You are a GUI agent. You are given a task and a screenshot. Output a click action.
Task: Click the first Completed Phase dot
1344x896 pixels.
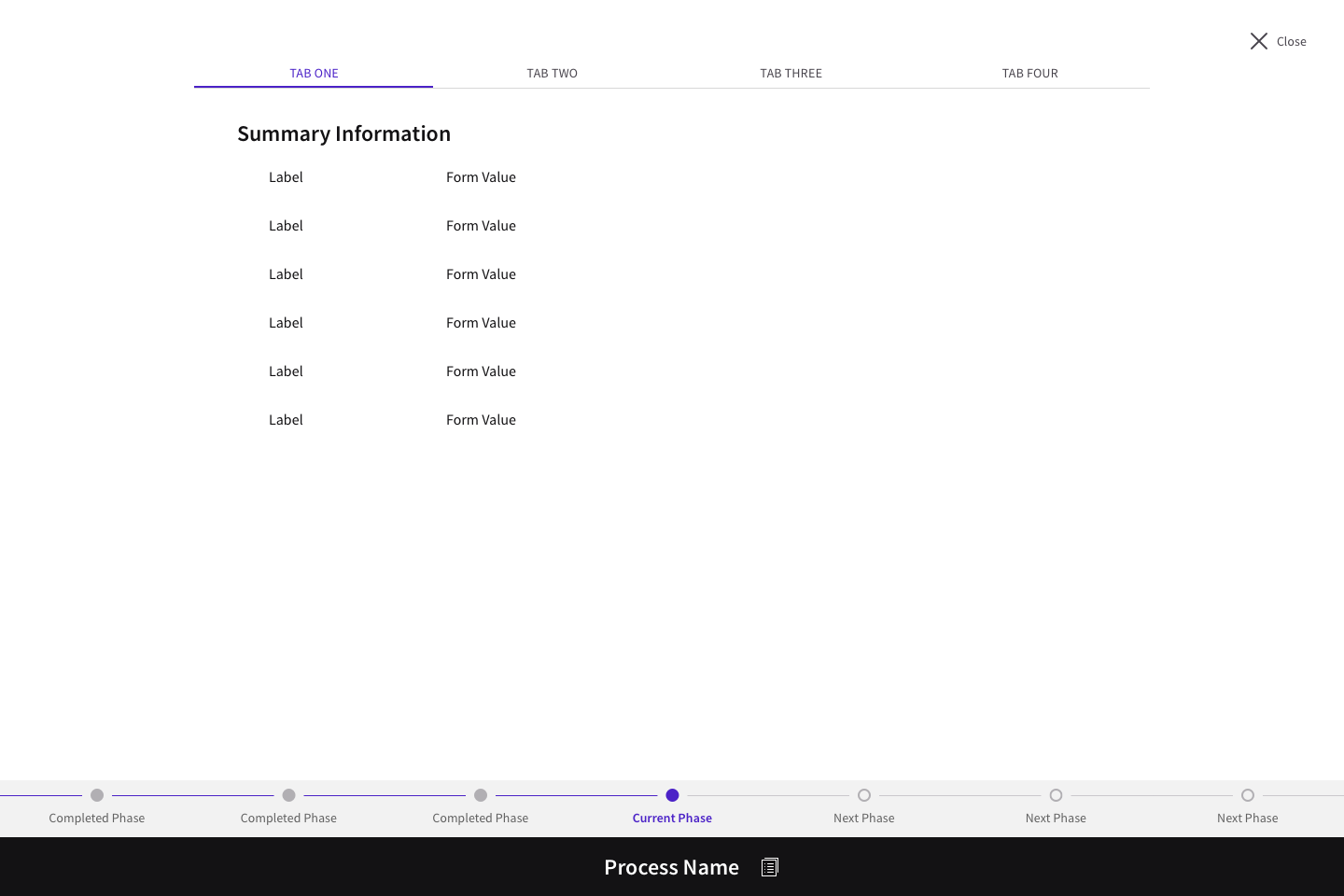pos(97,795)
